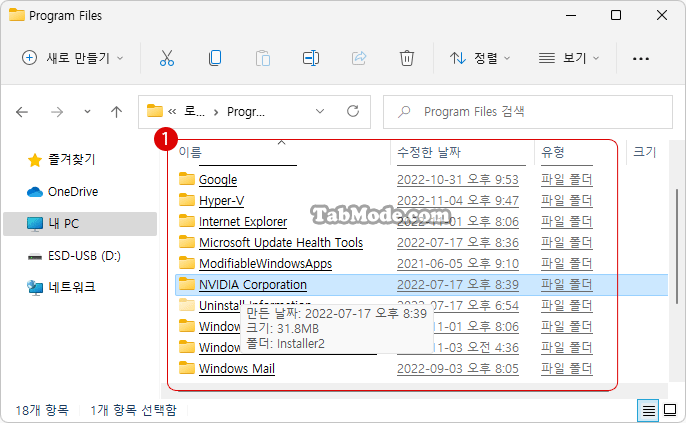Image resolution: width=686 pixels, height=423 pixels.
Task: Sort by 수정한 날짜 column header
Action: click(x=429, y=152)
